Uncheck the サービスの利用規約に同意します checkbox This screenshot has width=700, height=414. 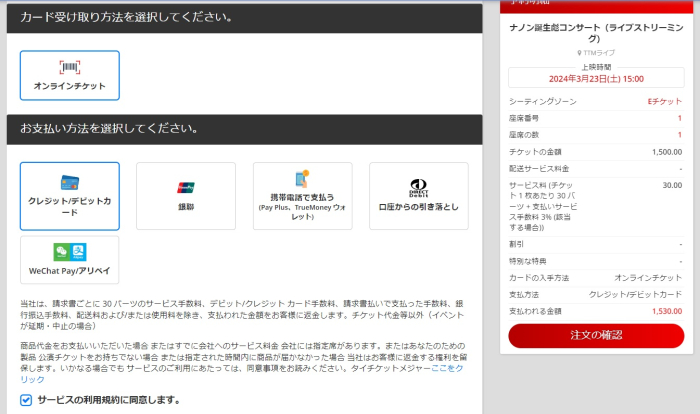(x=27, y=400)
